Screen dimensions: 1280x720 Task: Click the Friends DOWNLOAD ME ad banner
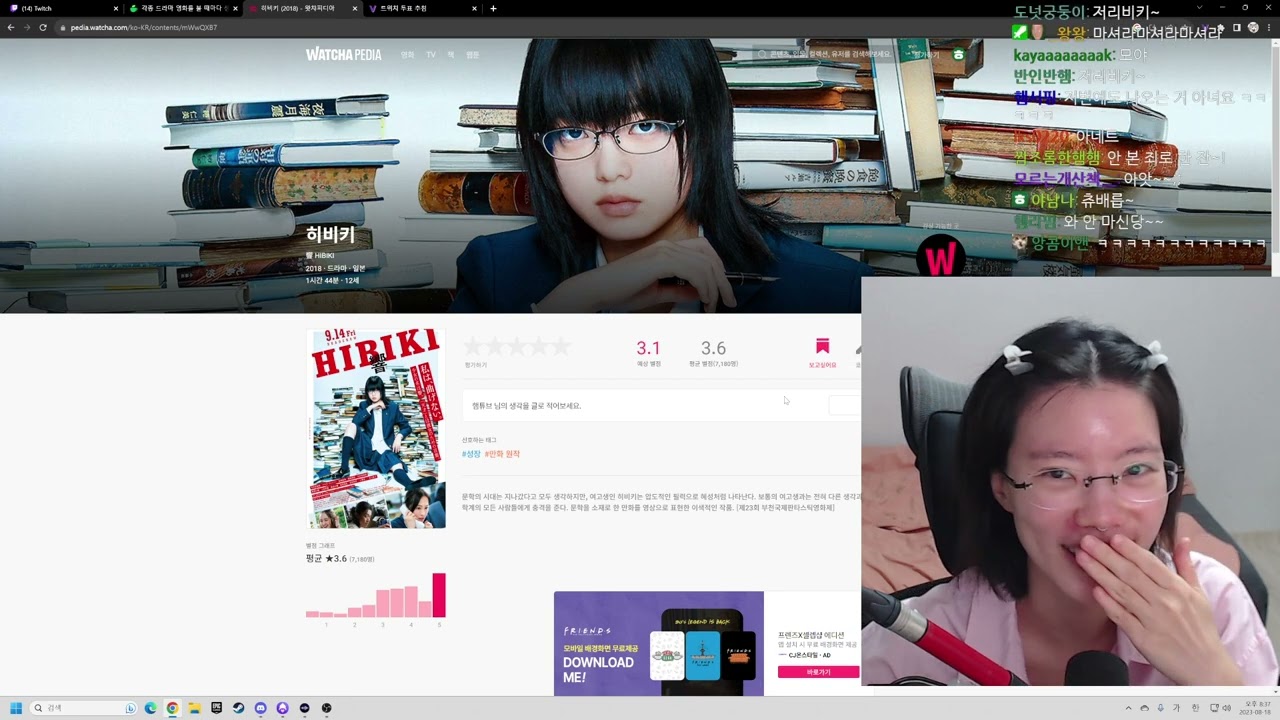tap(658, 643)
